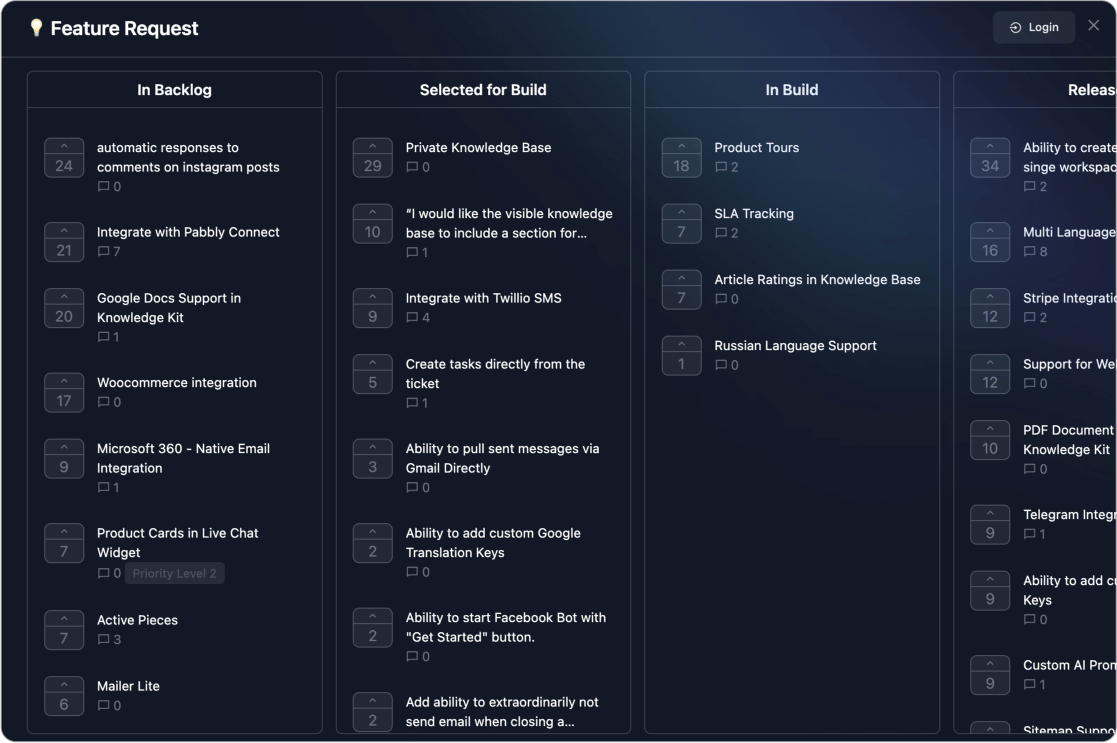Open Microsoft 360 Native Email Integration request

pos(183,458)
